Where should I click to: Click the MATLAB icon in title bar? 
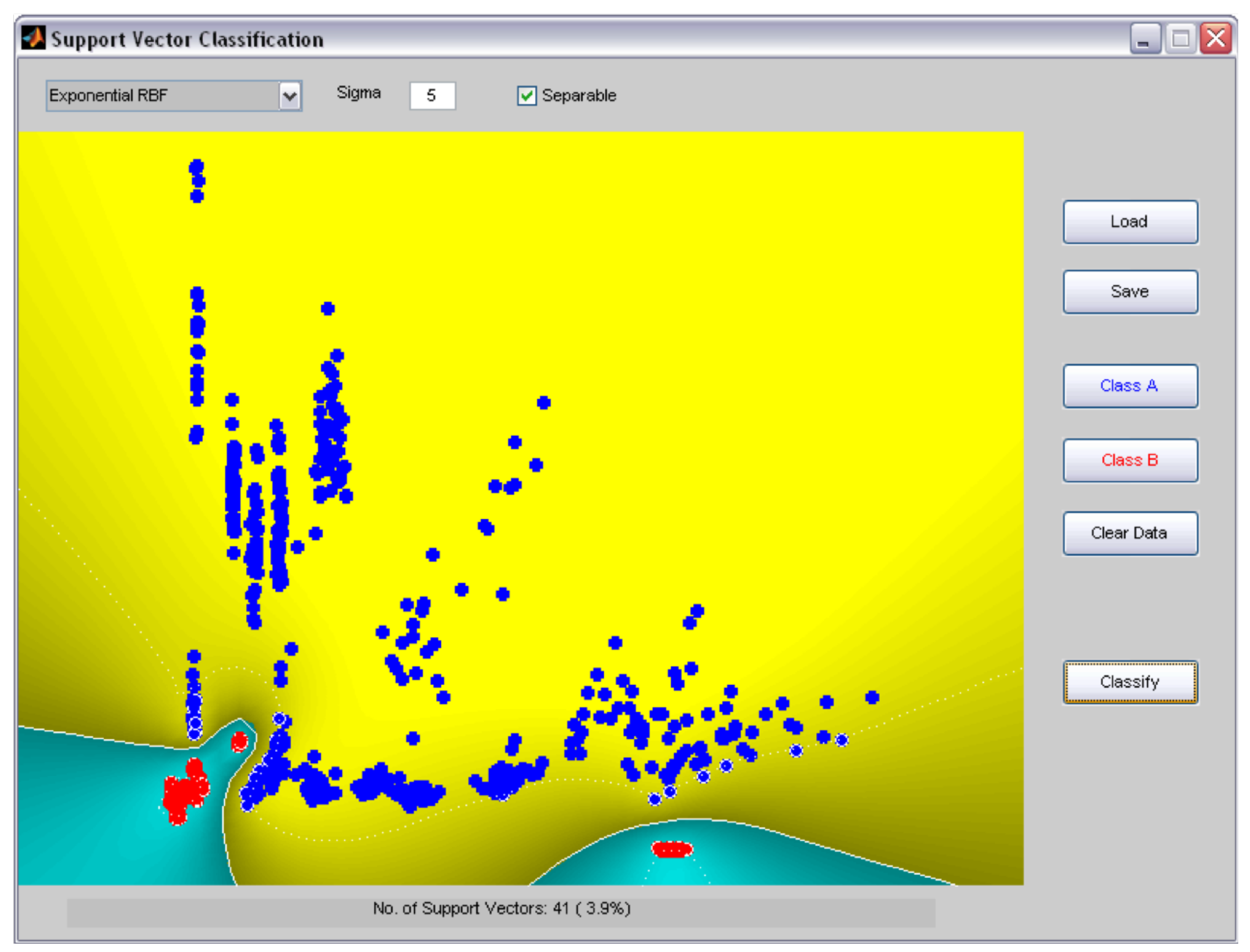[x=33, y=38]
